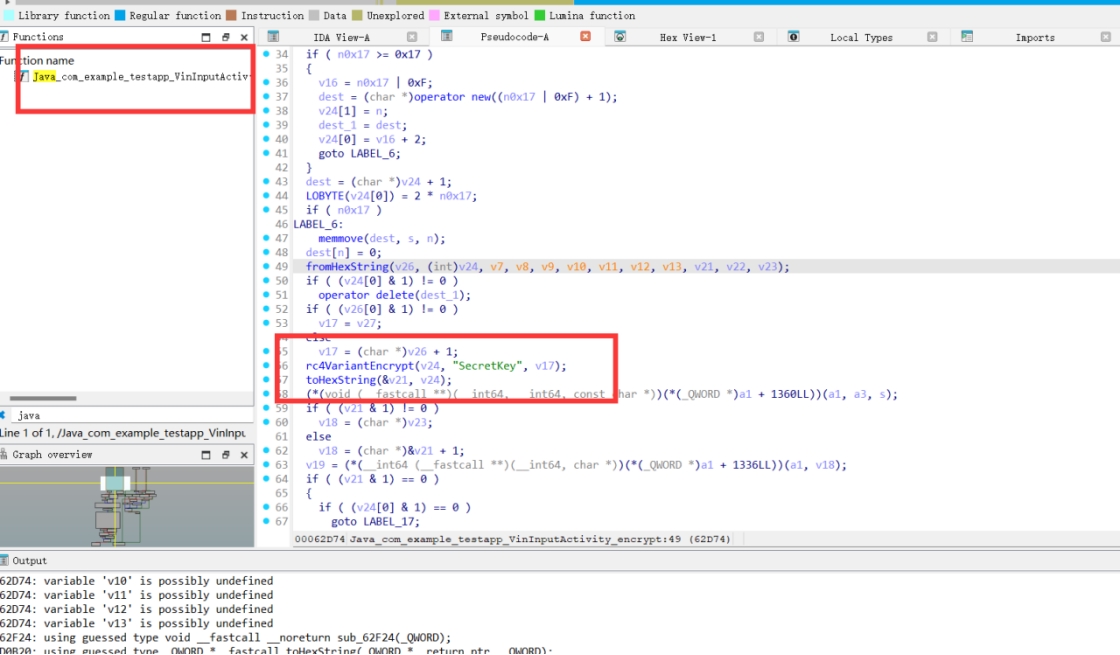Image resolution: width=1120 pixels, height=655 pixels.
Task: Open the Imports tab
Action: point(1034,37)
